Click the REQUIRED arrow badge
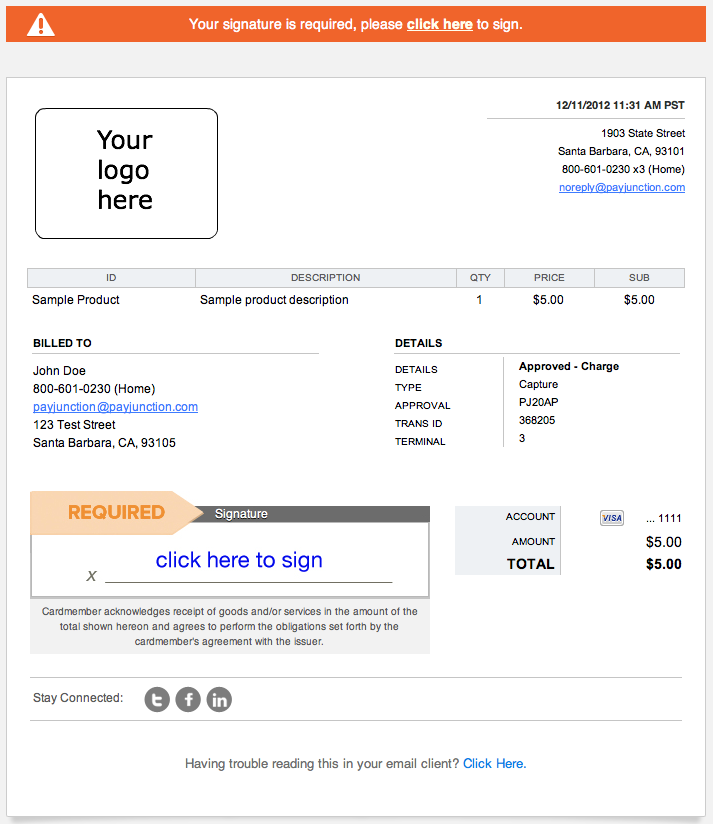Viewport: 713px width, 824px height. [x=116, y=512]
